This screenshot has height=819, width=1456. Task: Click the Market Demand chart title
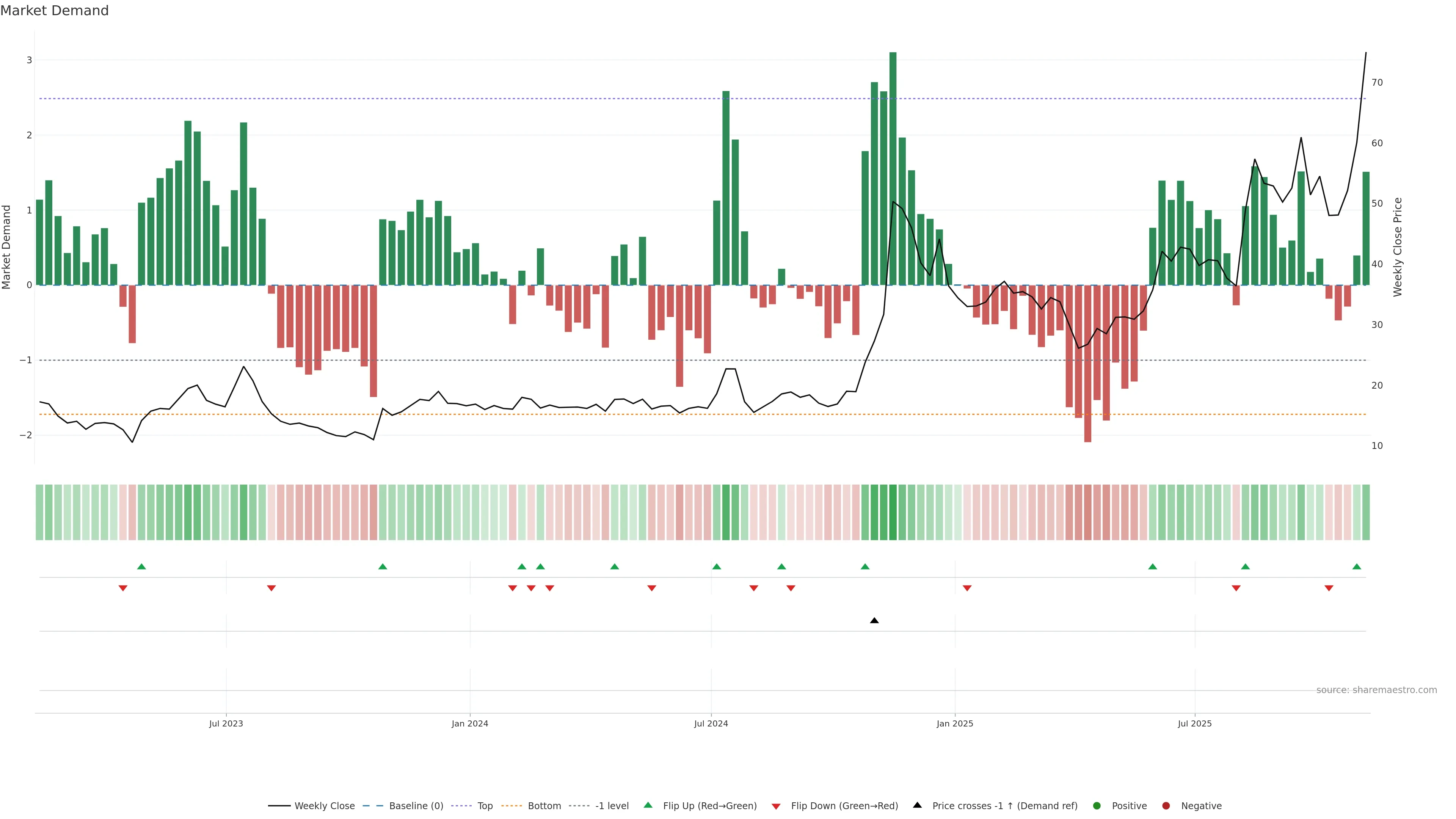[54, 11]
